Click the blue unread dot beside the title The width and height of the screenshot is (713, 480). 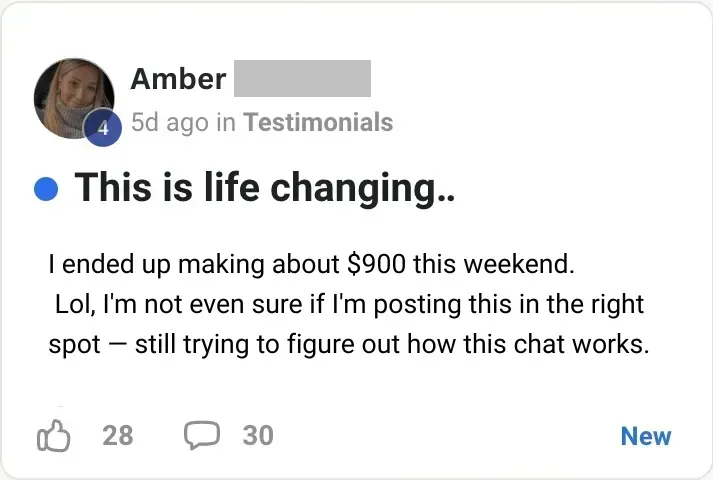click(x=46, y=188)
